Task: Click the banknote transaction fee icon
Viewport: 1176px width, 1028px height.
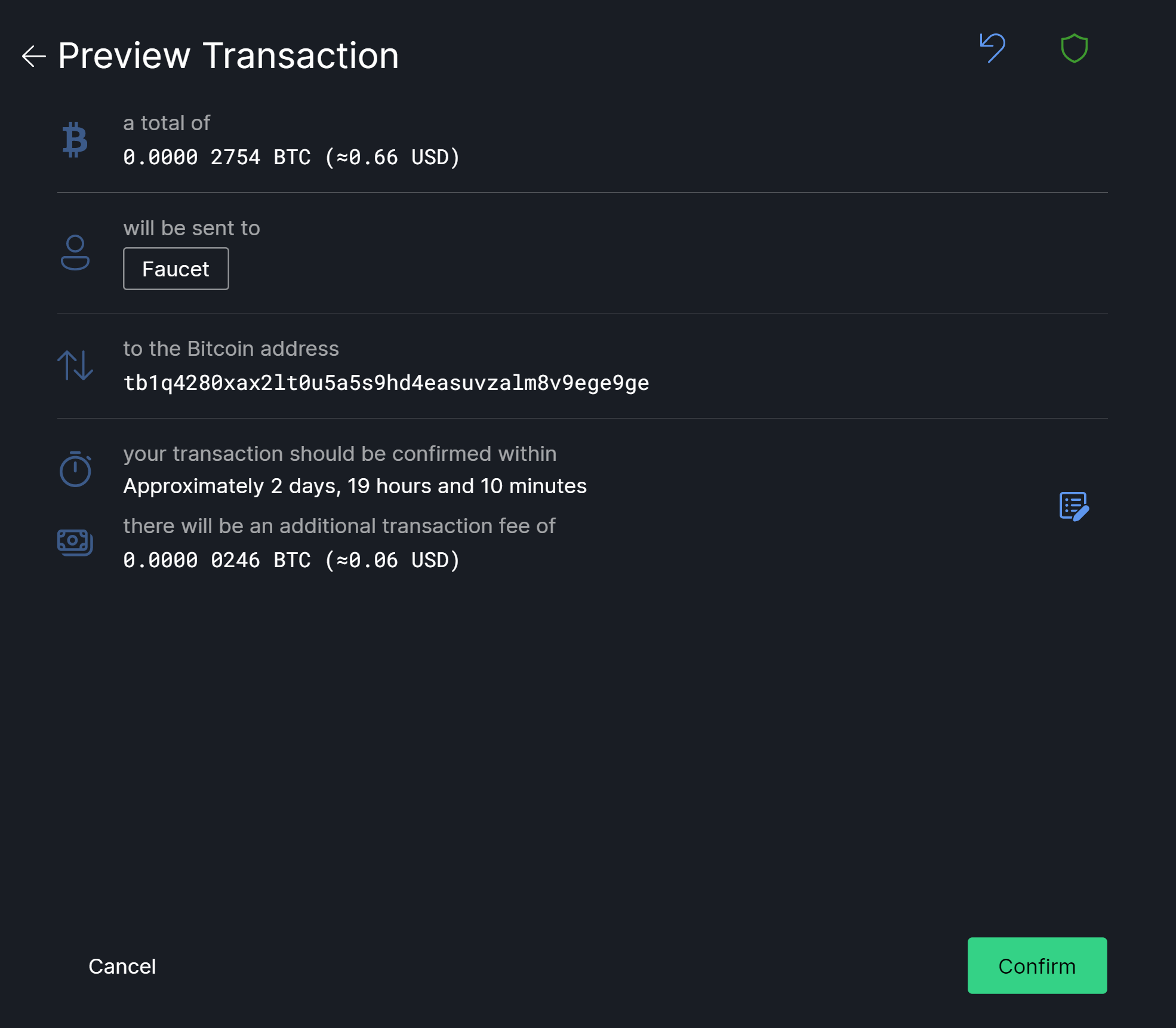Action: [x=75, y=542]
